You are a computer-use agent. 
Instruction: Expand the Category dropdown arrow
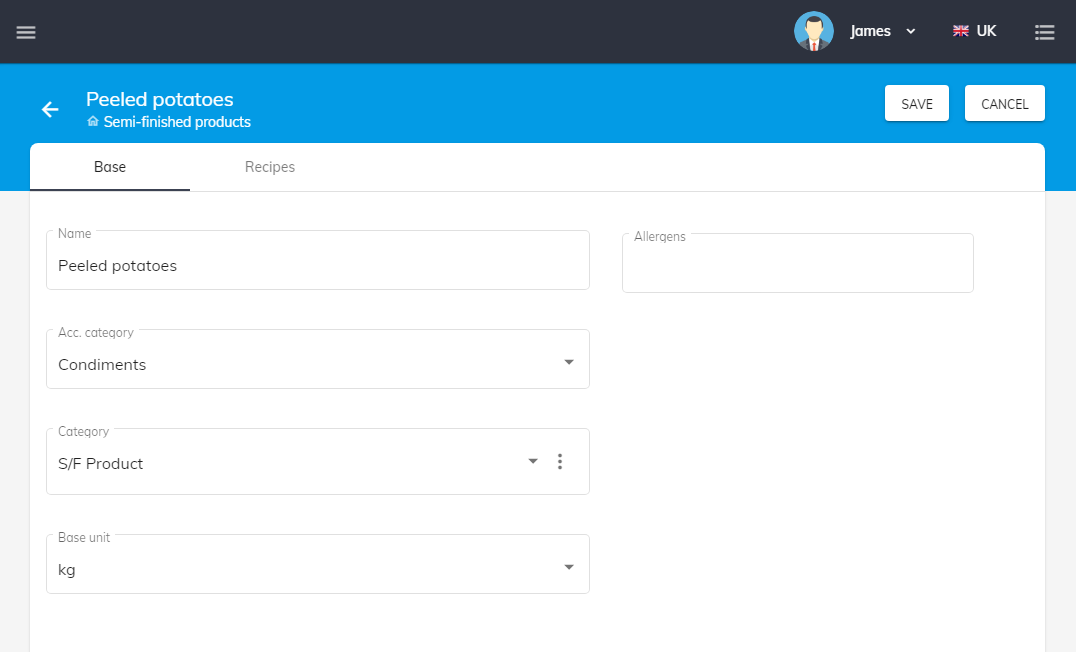click(x=533, y=461)
